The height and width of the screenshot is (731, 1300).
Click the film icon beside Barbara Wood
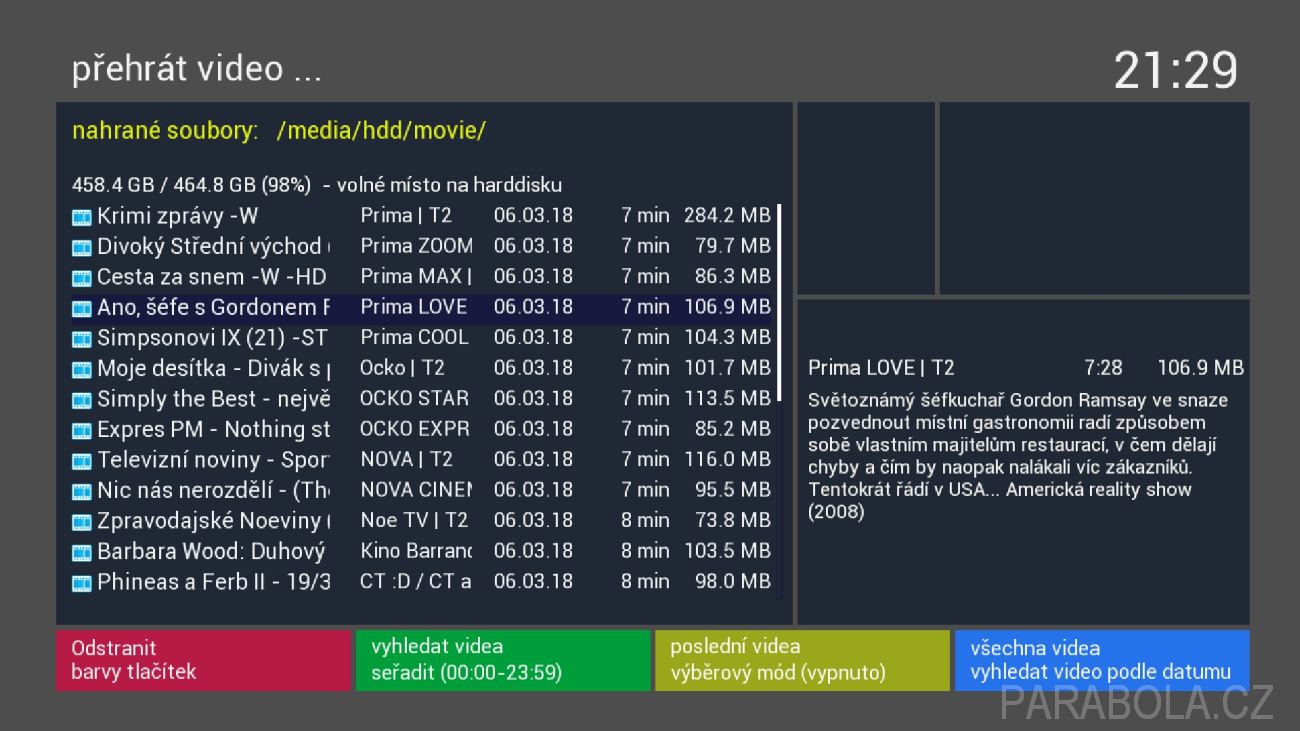click(x=81, y=552)
